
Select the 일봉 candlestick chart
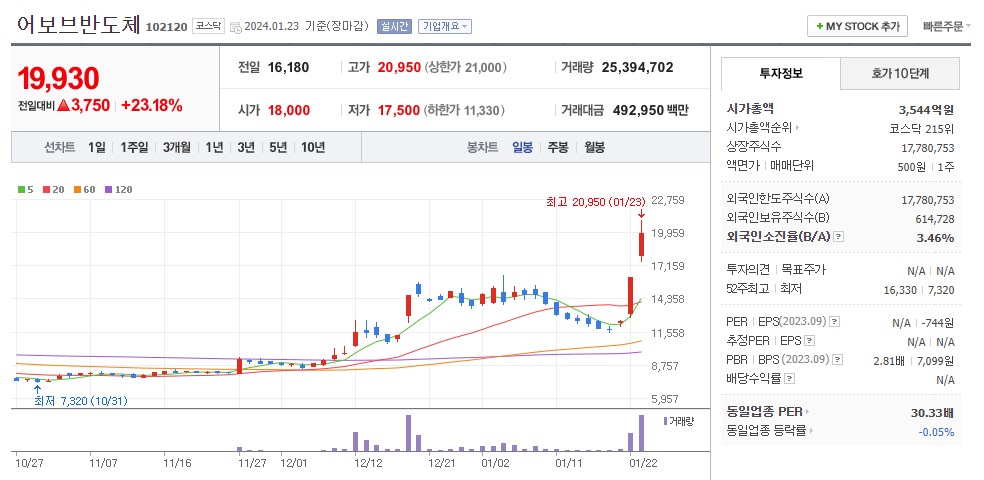click(522, 147)
